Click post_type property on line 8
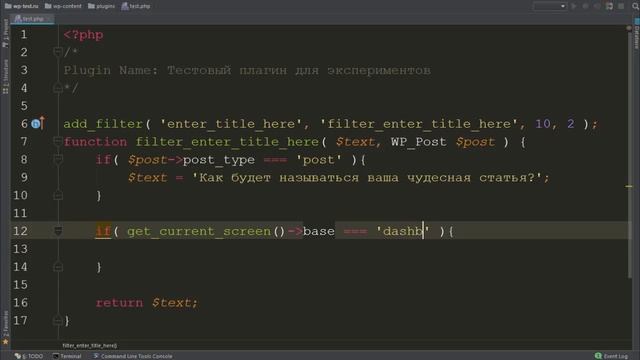 click(219, 160)
